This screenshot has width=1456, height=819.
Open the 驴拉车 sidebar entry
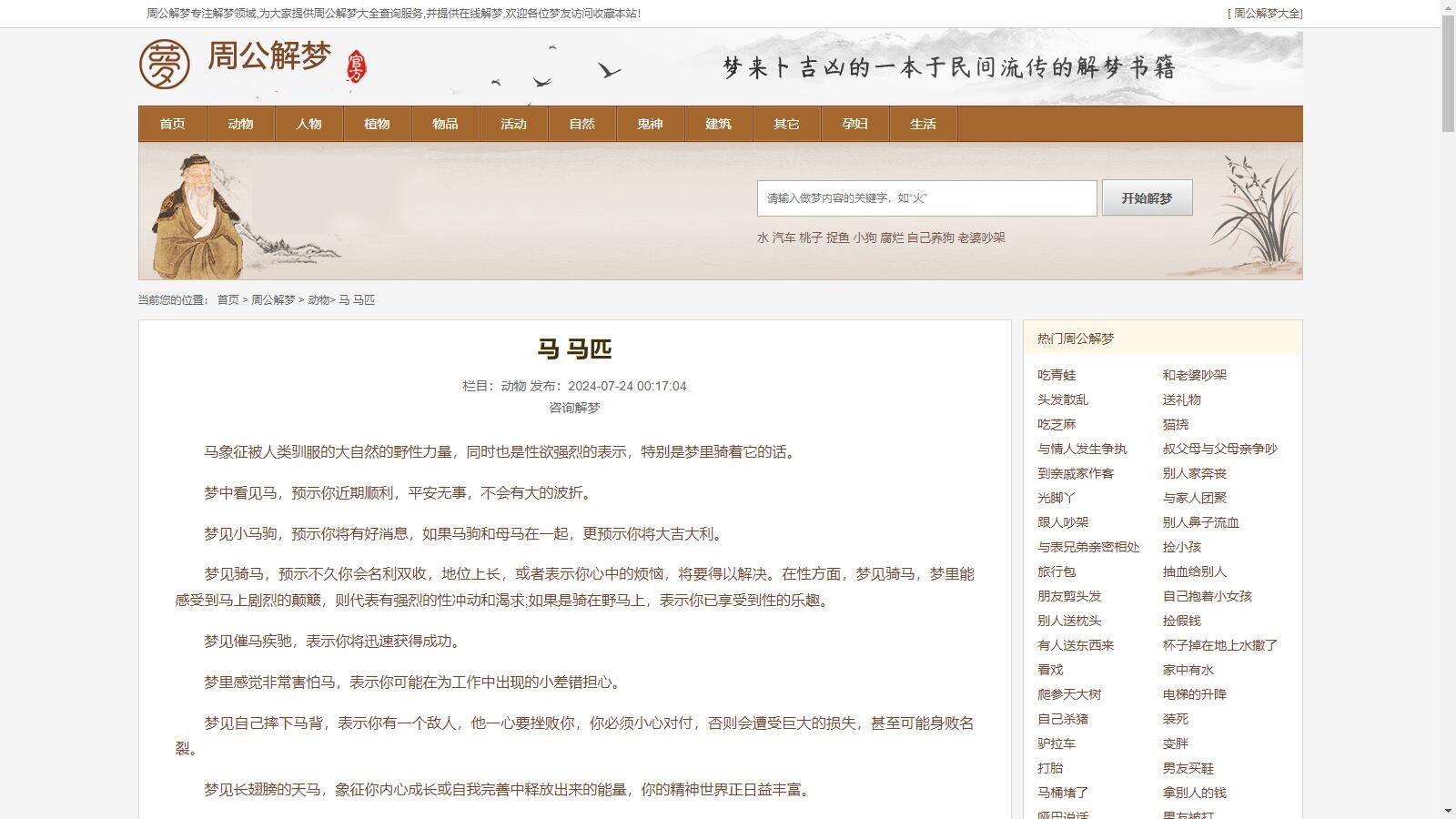pyautogui.click(x=1056, y=743)
